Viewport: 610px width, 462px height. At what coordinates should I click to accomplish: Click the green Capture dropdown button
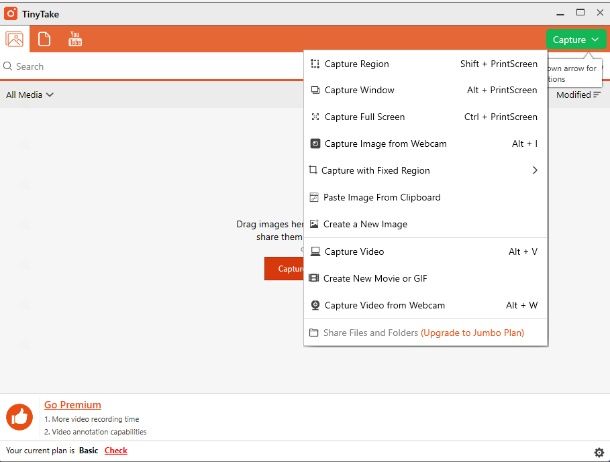click(575, 40)
